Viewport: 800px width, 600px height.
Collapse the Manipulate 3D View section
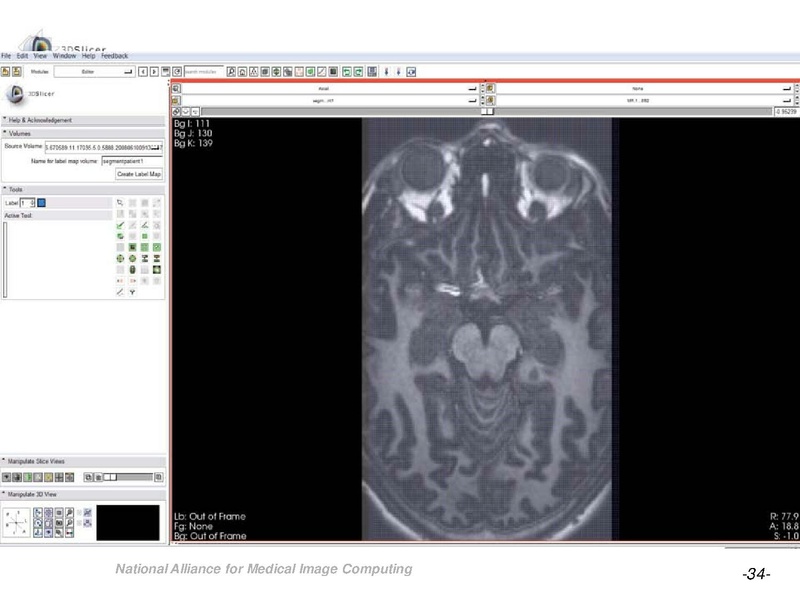tap(83, 494)
